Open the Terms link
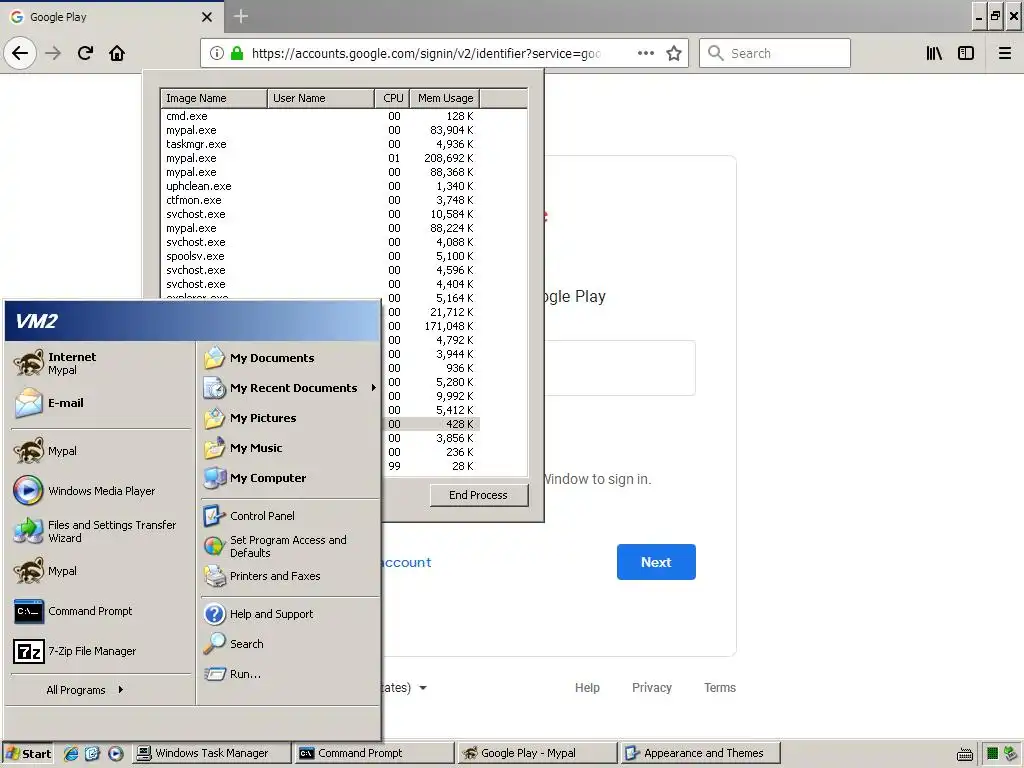The height and width of the screenshot is (768, 1024). (720, 688)
